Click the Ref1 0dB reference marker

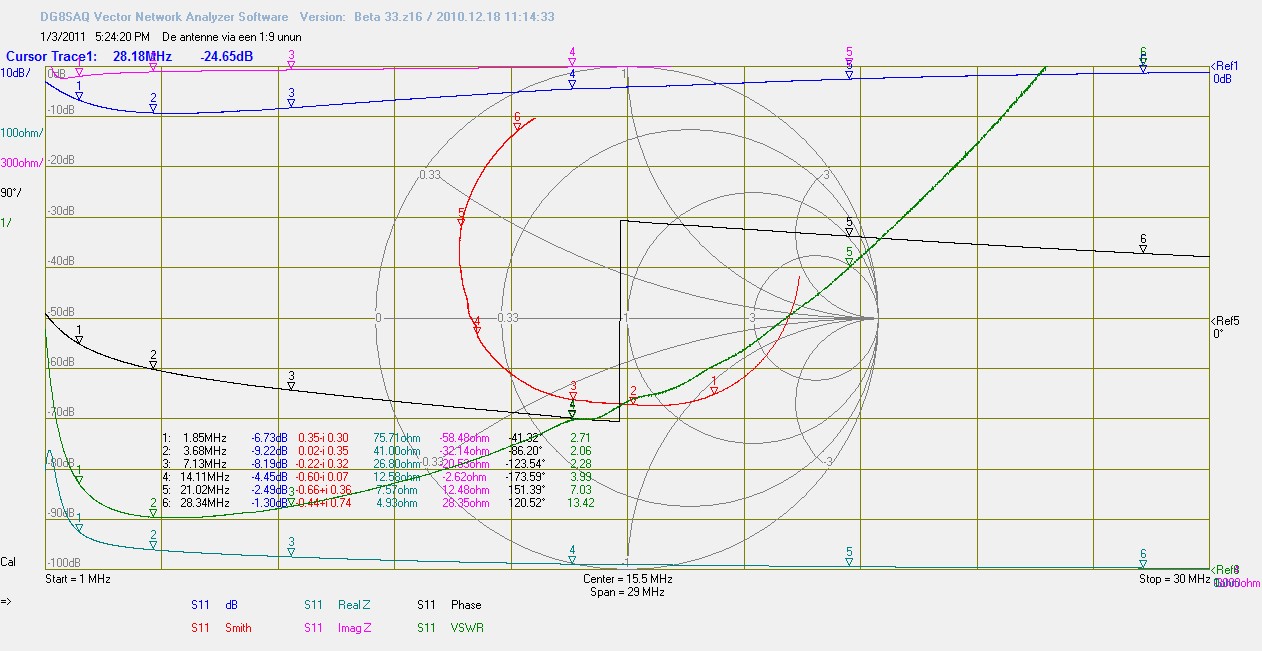click(1227, 72)
